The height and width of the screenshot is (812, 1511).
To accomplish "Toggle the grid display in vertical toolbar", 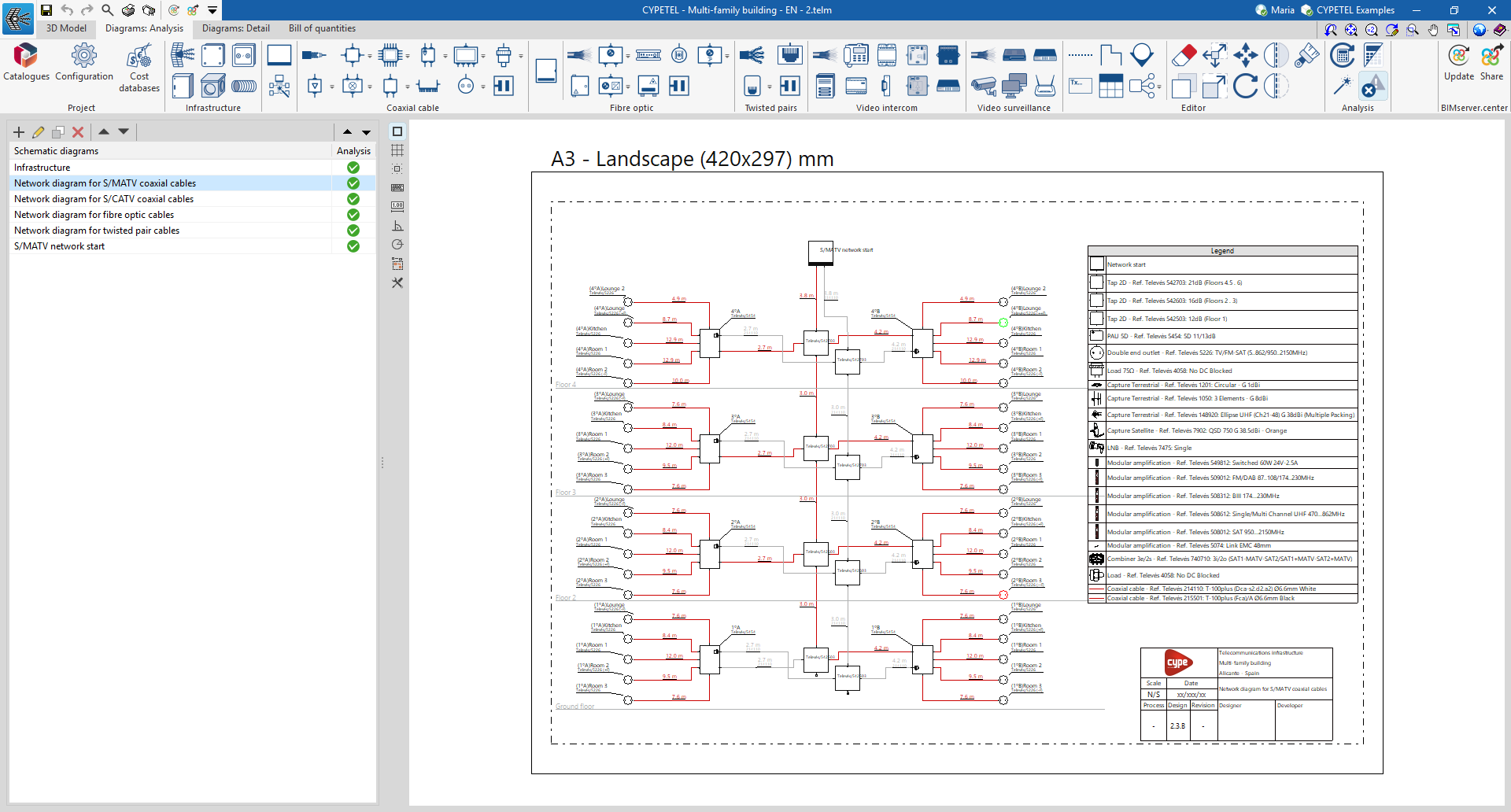I will click(x=397, y=150).
